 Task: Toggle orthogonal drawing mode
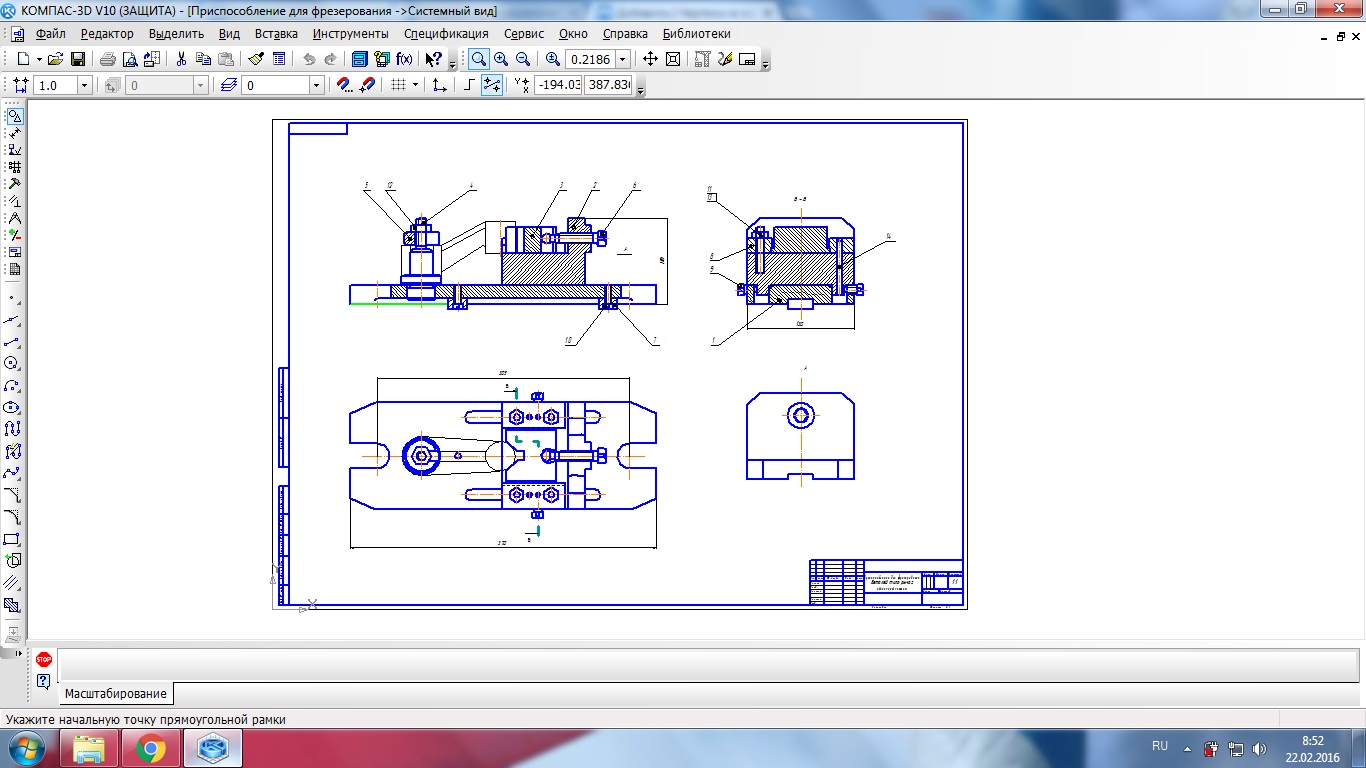470,86
